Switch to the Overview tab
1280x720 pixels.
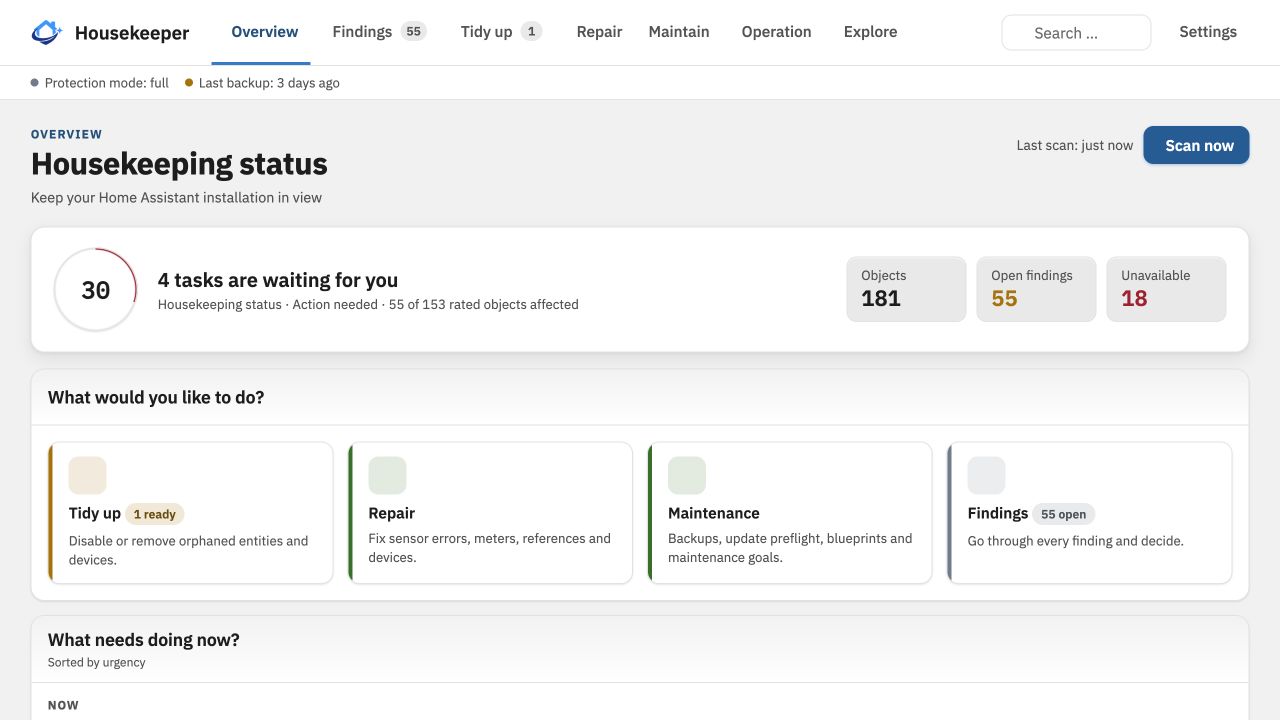point(265,32)
